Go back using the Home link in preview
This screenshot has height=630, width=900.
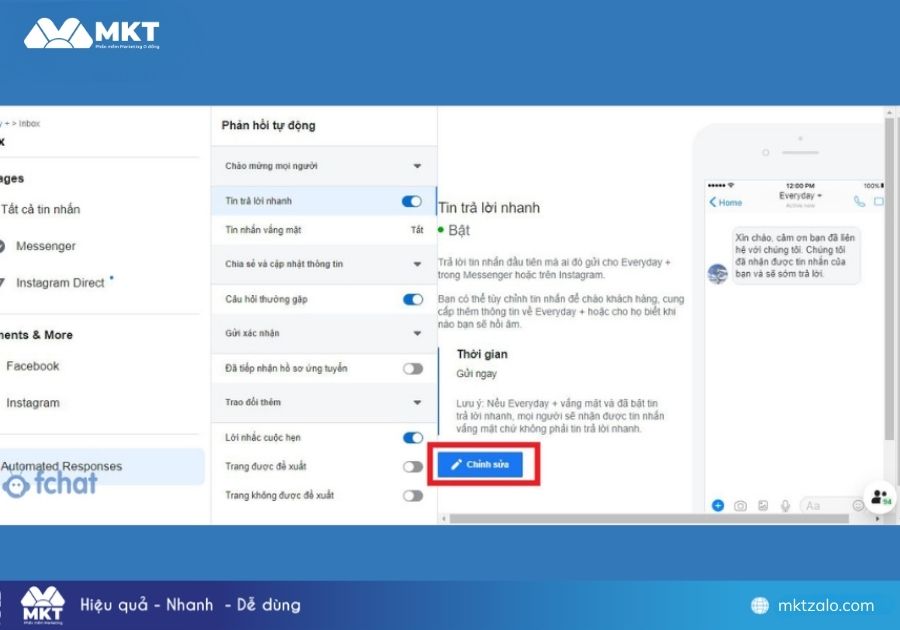(726, 202)
